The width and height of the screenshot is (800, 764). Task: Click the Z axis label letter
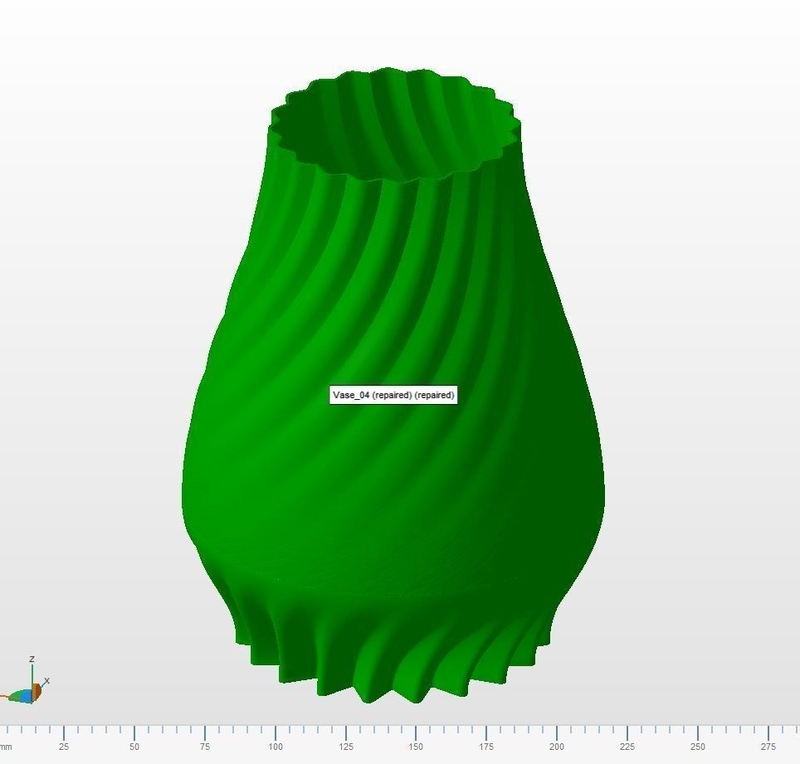[x=31, y=658]
